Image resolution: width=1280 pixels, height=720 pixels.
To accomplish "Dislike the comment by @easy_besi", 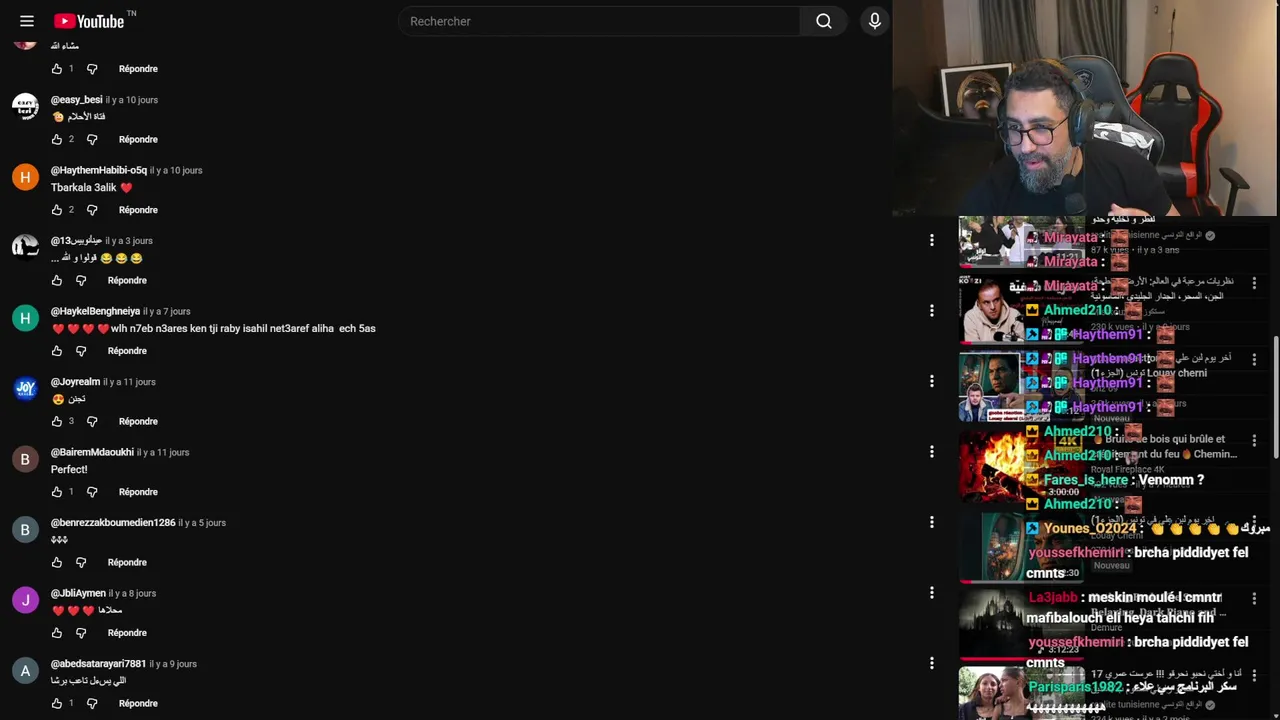I will pos(92,139).
